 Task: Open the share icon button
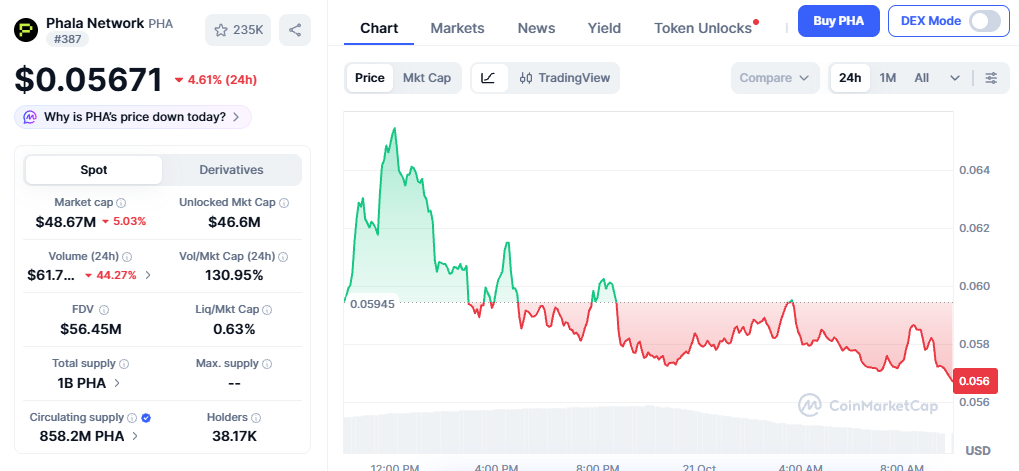coord(295,30)
